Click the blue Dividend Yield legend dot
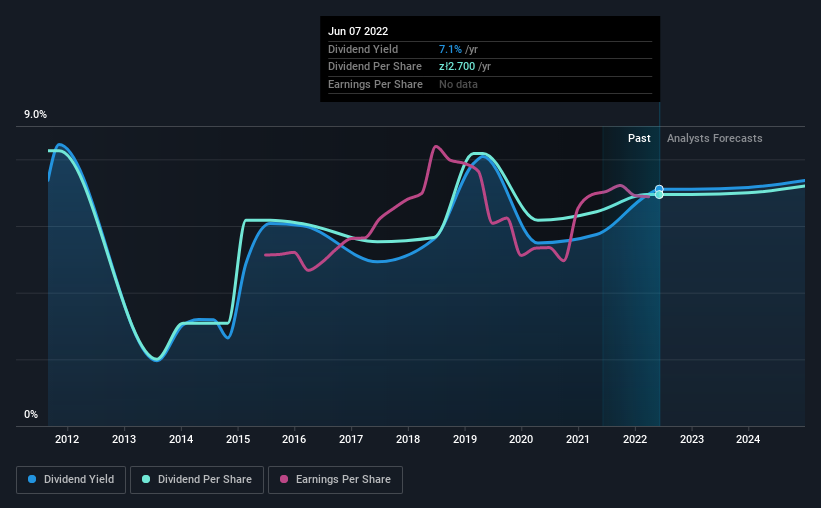This screenshot has width=821, height=508. pyautogui.click(x=32, y=479)
